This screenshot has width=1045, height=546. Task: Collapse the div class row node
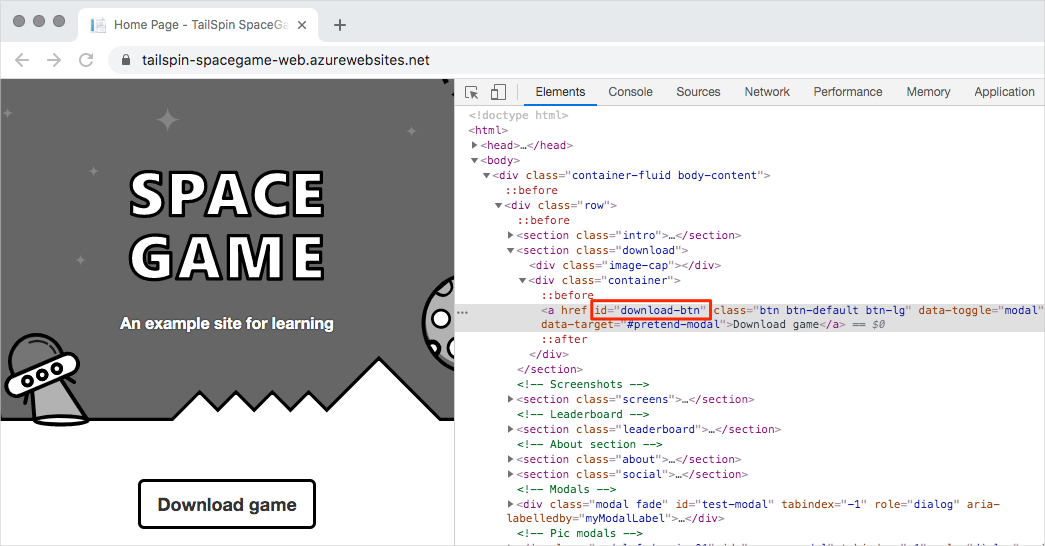pyautogui.click(x=499, y=205)
